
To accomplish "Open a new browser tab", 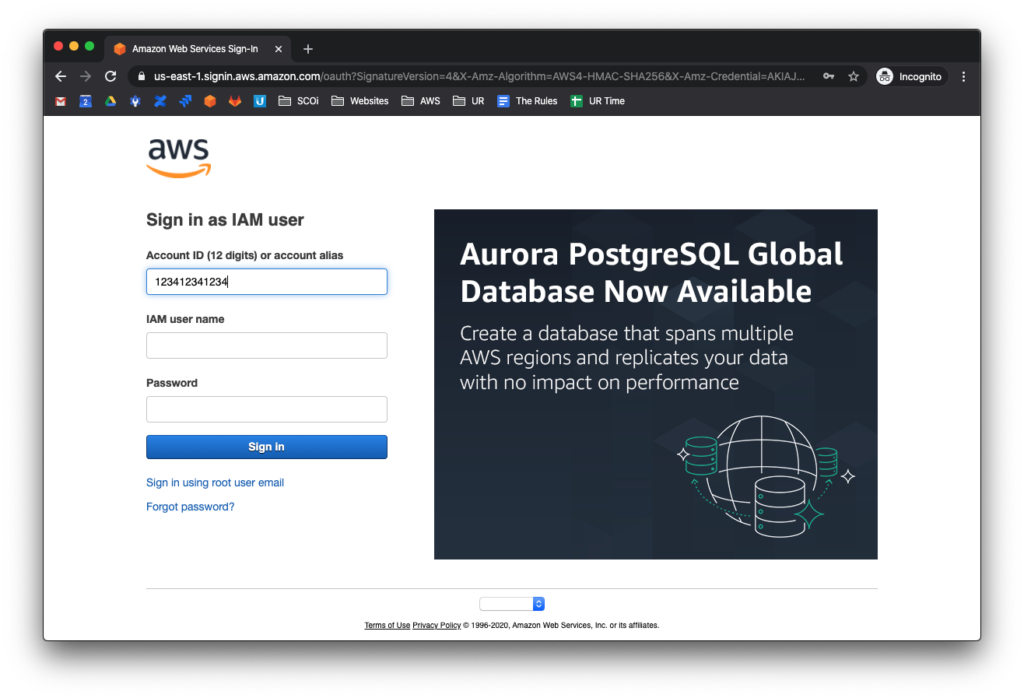I will click(308, 49).
